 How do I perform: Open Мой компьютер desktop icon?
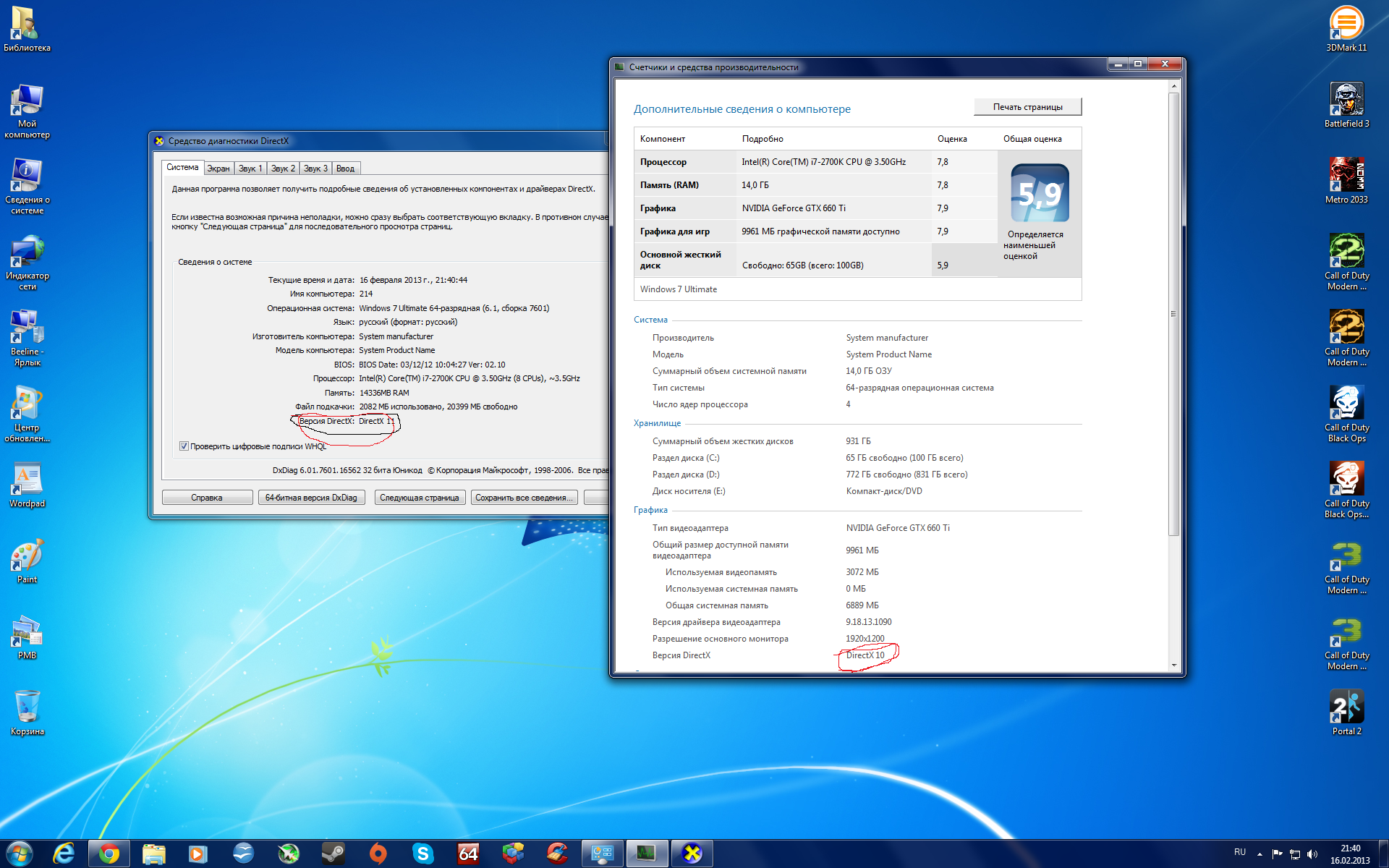(x=27, y=111)
